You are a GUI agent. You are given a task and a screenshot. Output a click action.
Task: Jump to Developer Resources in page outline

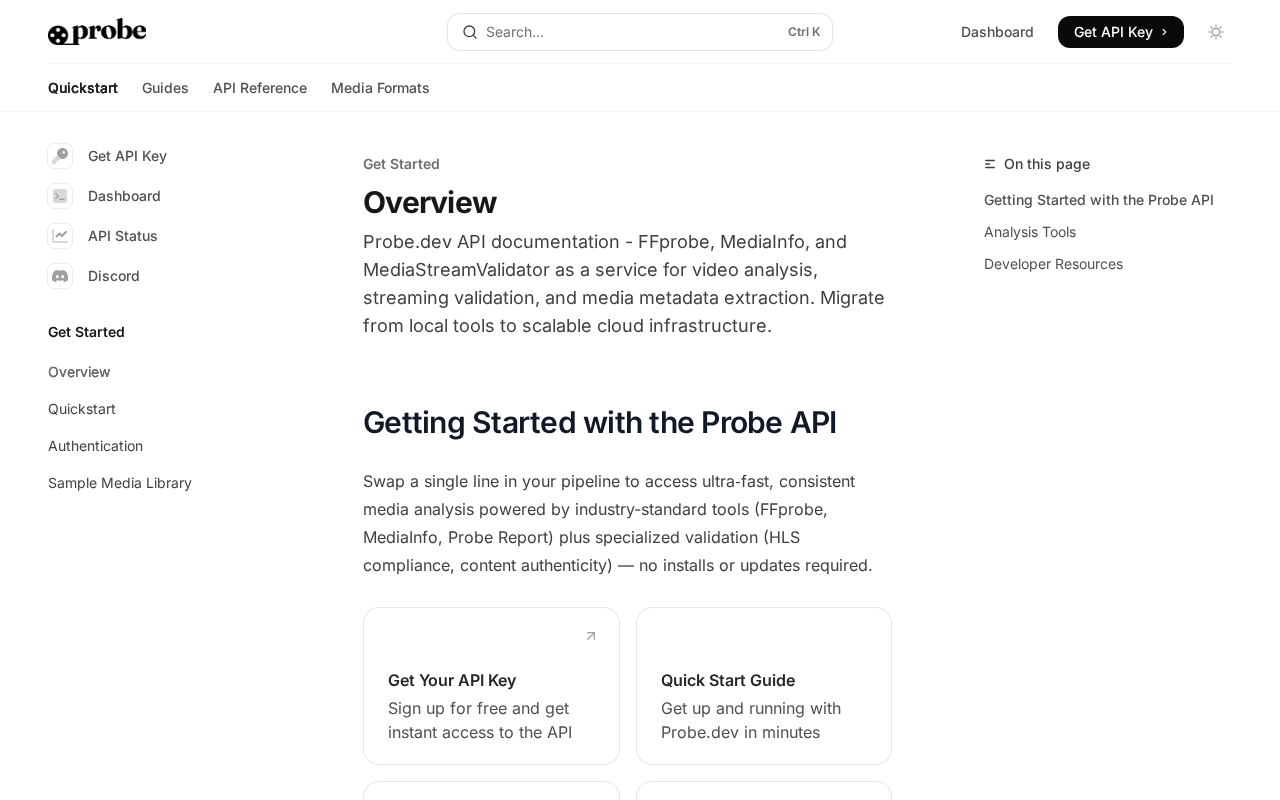click(x=1053, y=264)
